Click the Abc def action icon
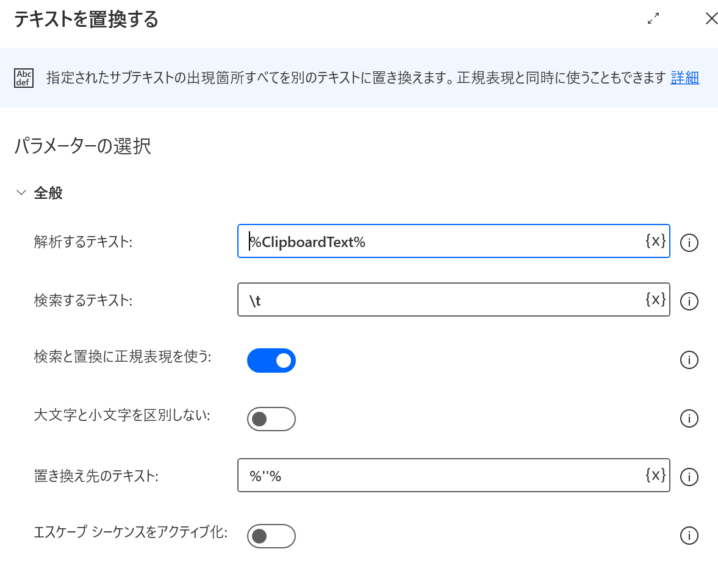This screenshot has width=718, height=563. 23,78
